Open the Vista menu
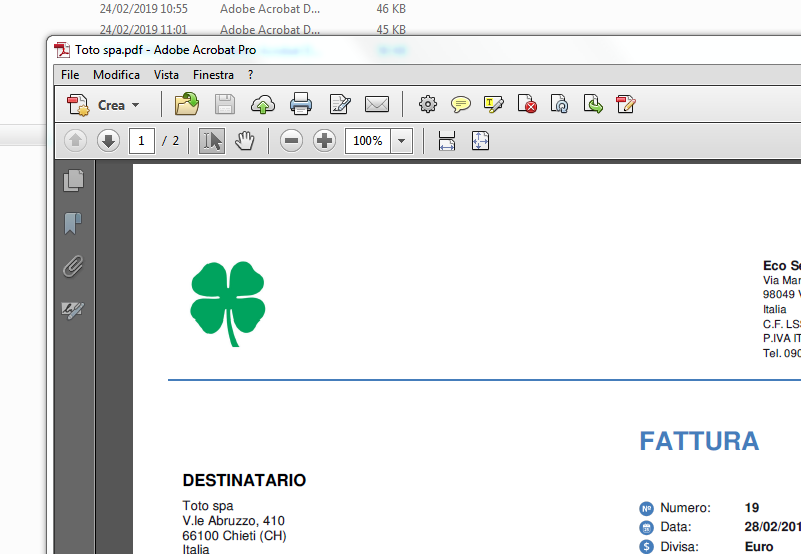The width and height of the screenshot is (801, 554). coord(167,75)
